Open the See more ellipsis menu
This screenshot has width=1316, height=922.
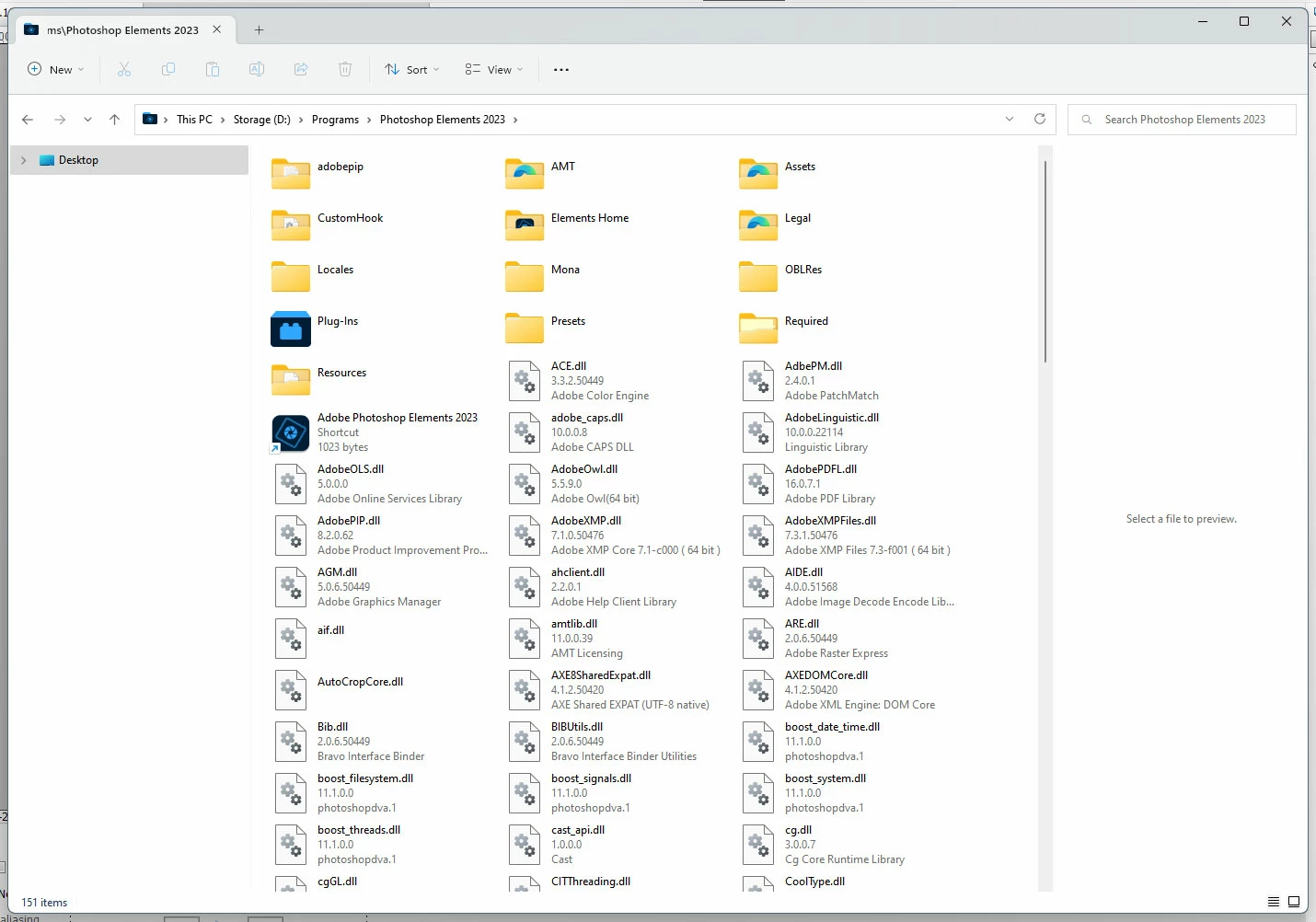pos(561,70)
